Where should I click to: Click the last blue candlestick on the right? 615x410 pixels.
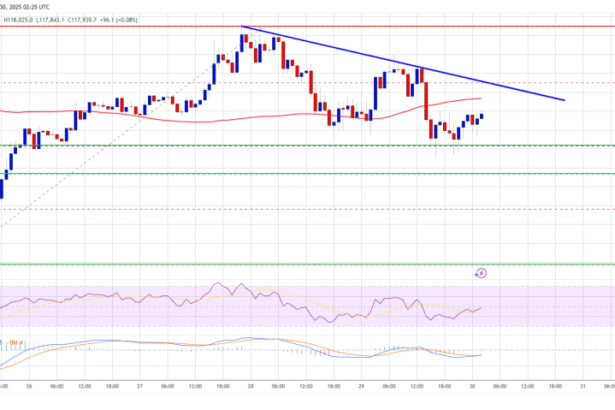(x=481, y=117)
